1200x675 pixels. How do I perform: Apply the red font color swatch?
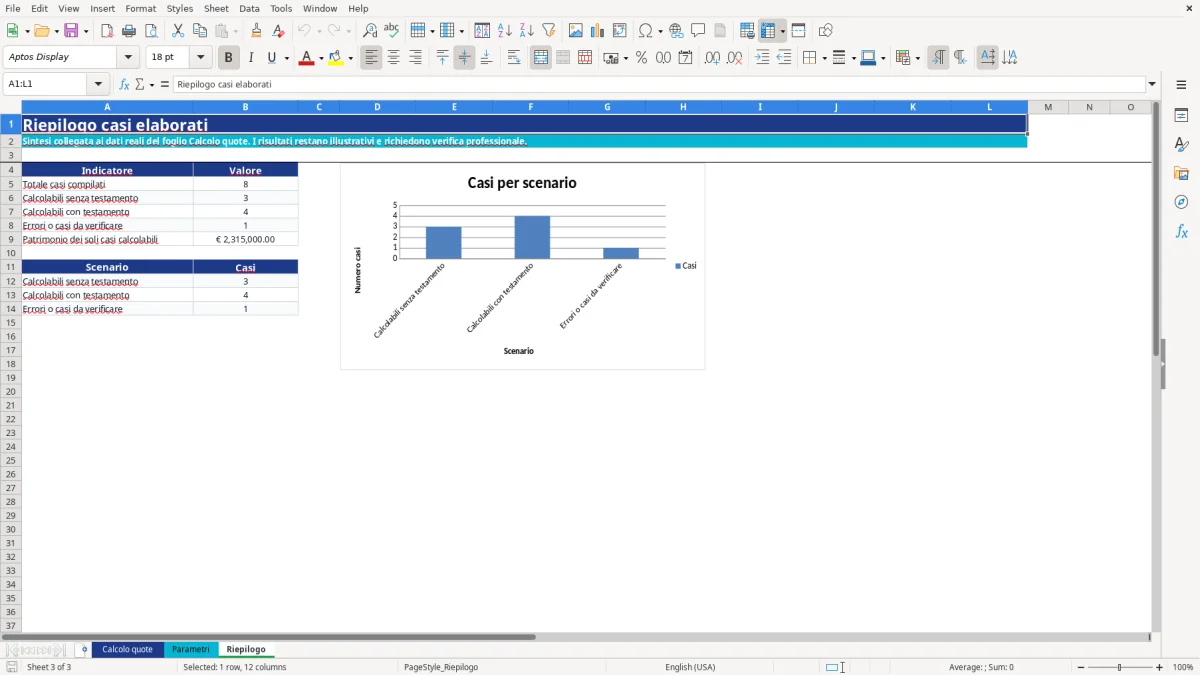pos(305,58)
